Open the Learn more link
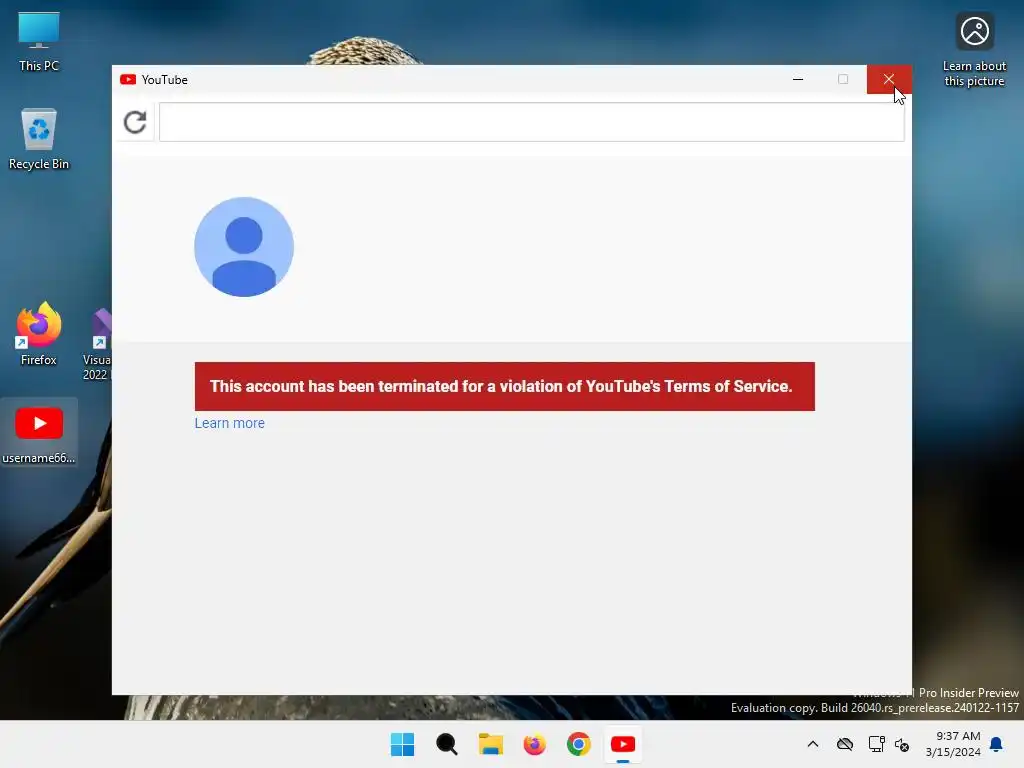This screenshot has height=768, width=1024. [x=229, y=423]
